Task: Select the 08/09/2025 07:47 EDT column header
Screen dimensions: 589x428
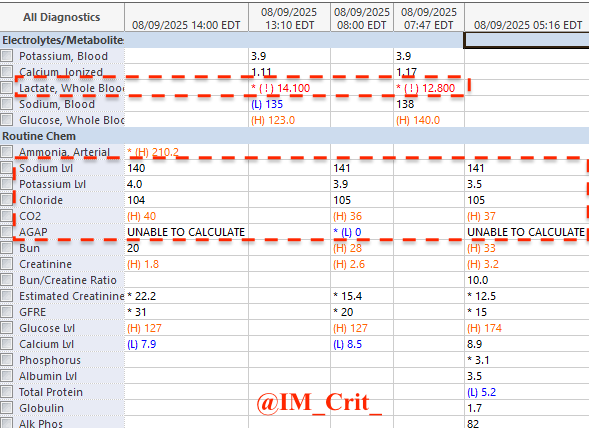Action: pyautogui.click(x=429, y=18)
